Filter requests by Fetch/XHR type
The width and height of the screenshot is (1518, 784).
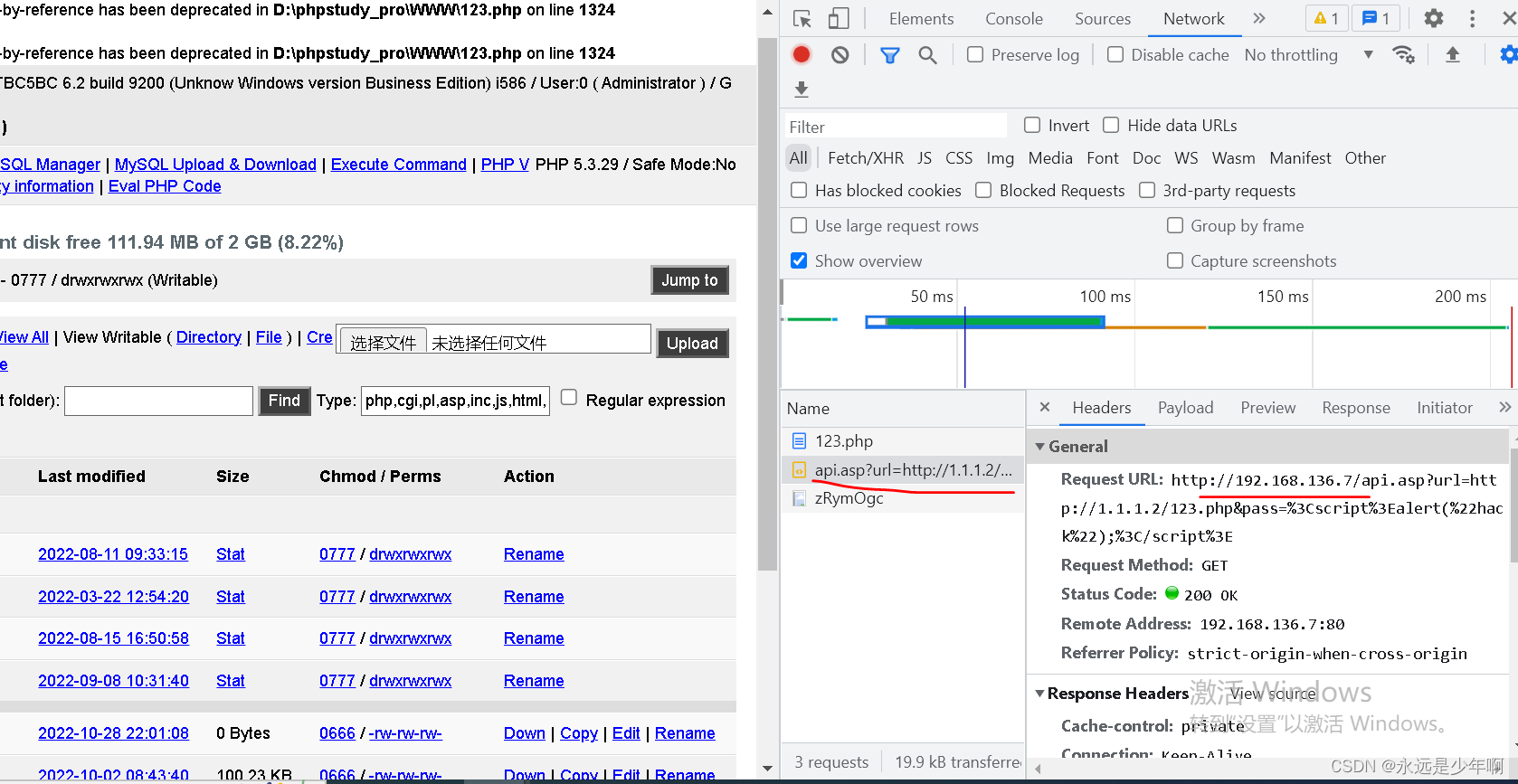tap(866, 158)
